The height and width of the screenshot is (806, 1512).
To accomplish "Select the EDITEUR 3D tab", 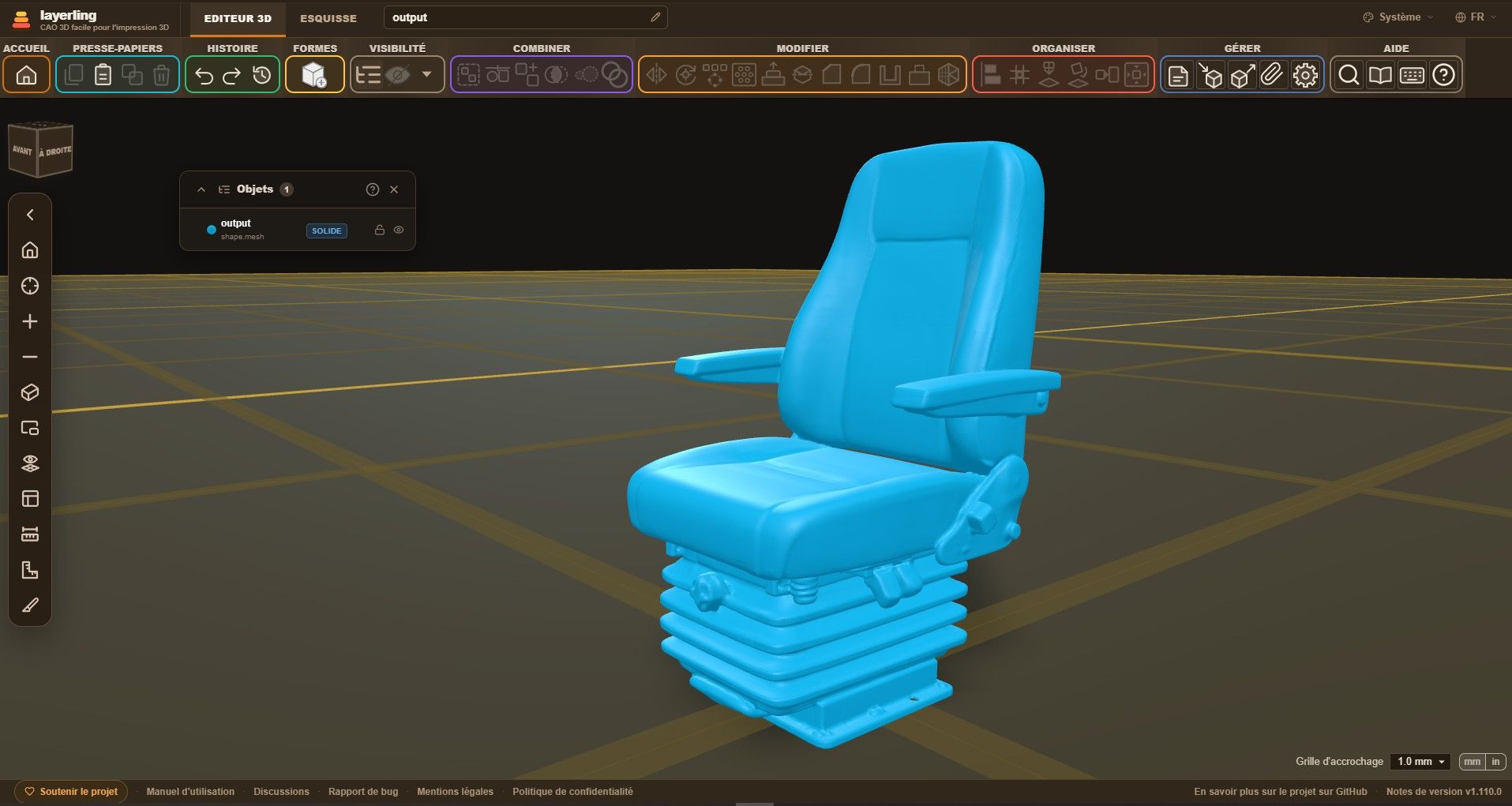I will 238,18.
